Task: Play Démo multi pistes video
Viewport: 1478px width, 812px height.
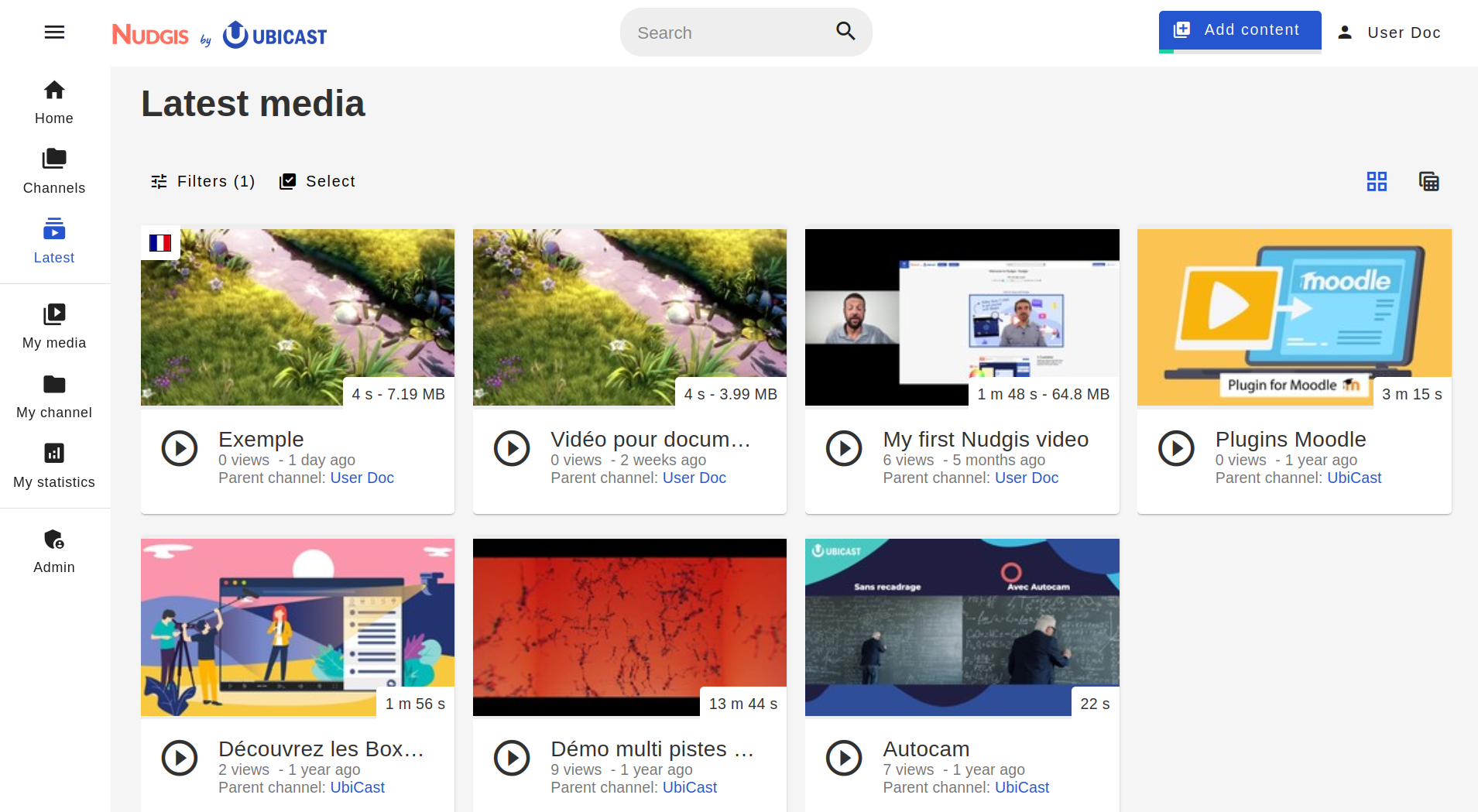Action: click(x=512, y=758)
